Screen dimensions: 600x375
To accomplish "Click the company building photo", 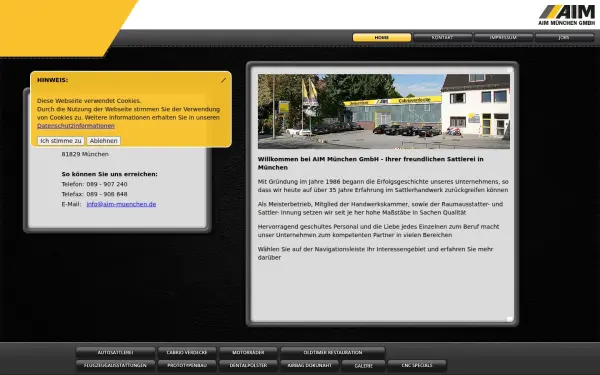I will point(384,111).
